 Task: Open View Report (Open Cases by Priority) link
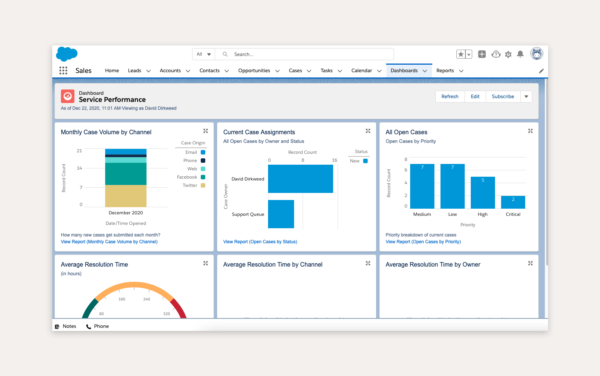click(x=423, y=242)
